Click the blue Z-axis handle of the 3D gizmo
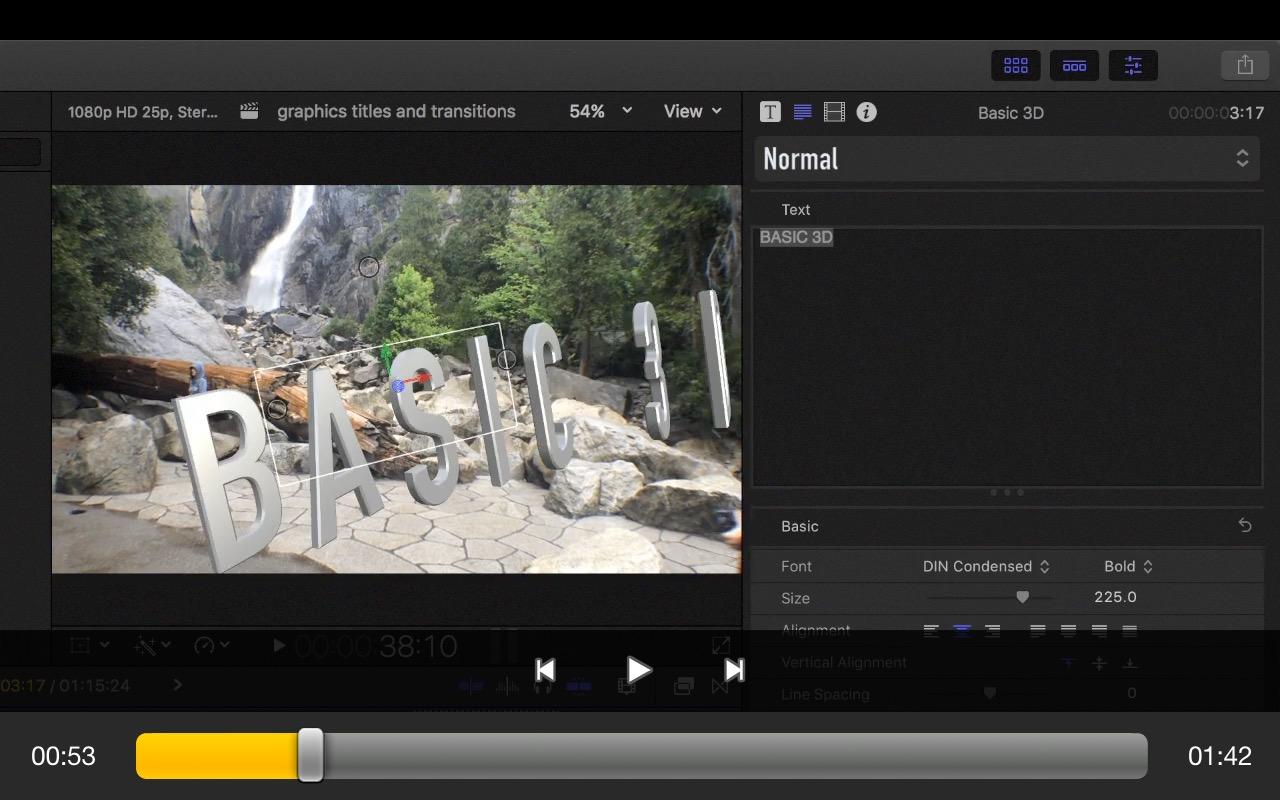1280x800 pixels. pyautogui.click(x=398, y=386)
